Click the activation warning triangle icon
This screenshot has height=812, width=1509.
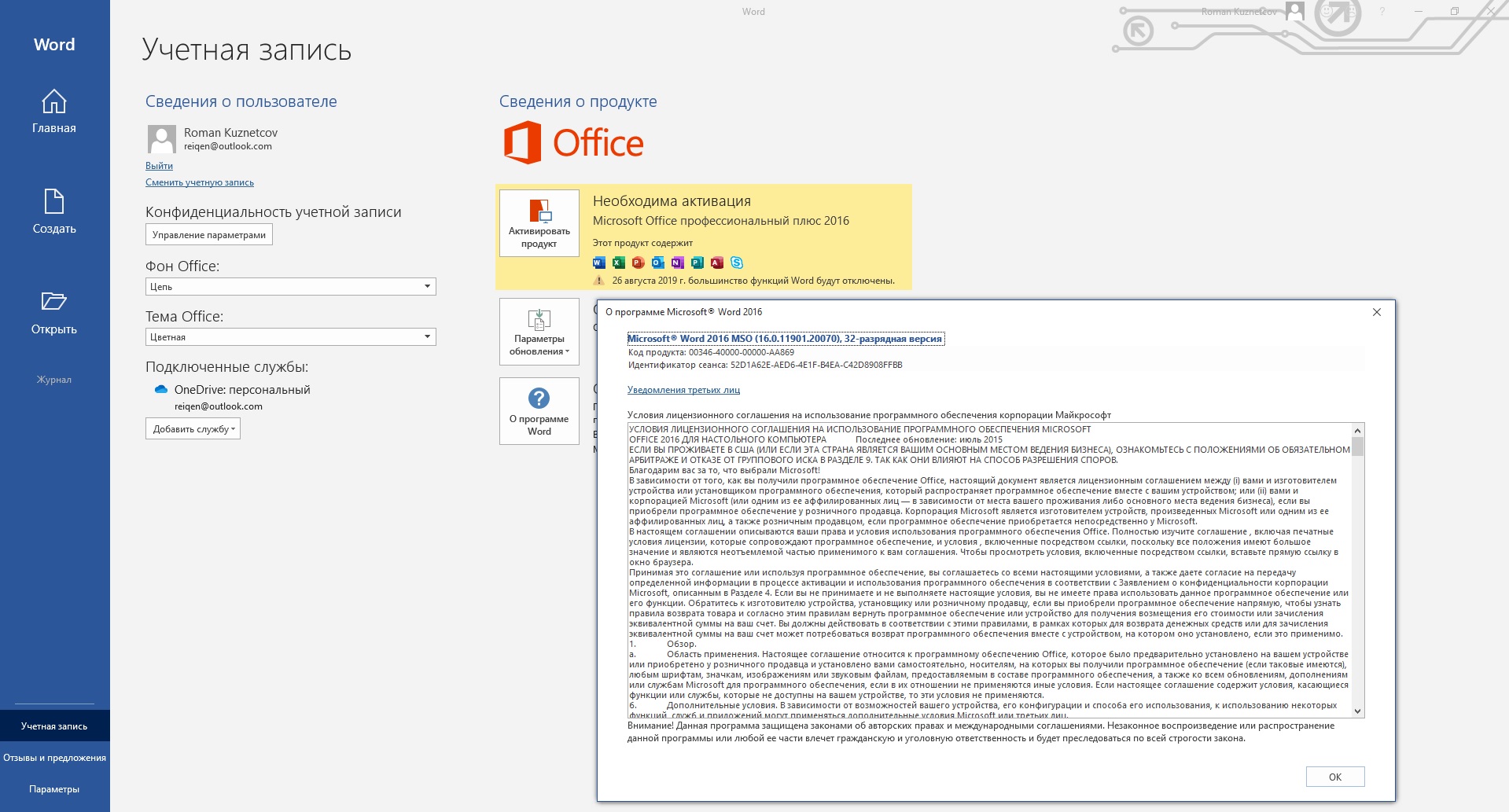point(599,281)
